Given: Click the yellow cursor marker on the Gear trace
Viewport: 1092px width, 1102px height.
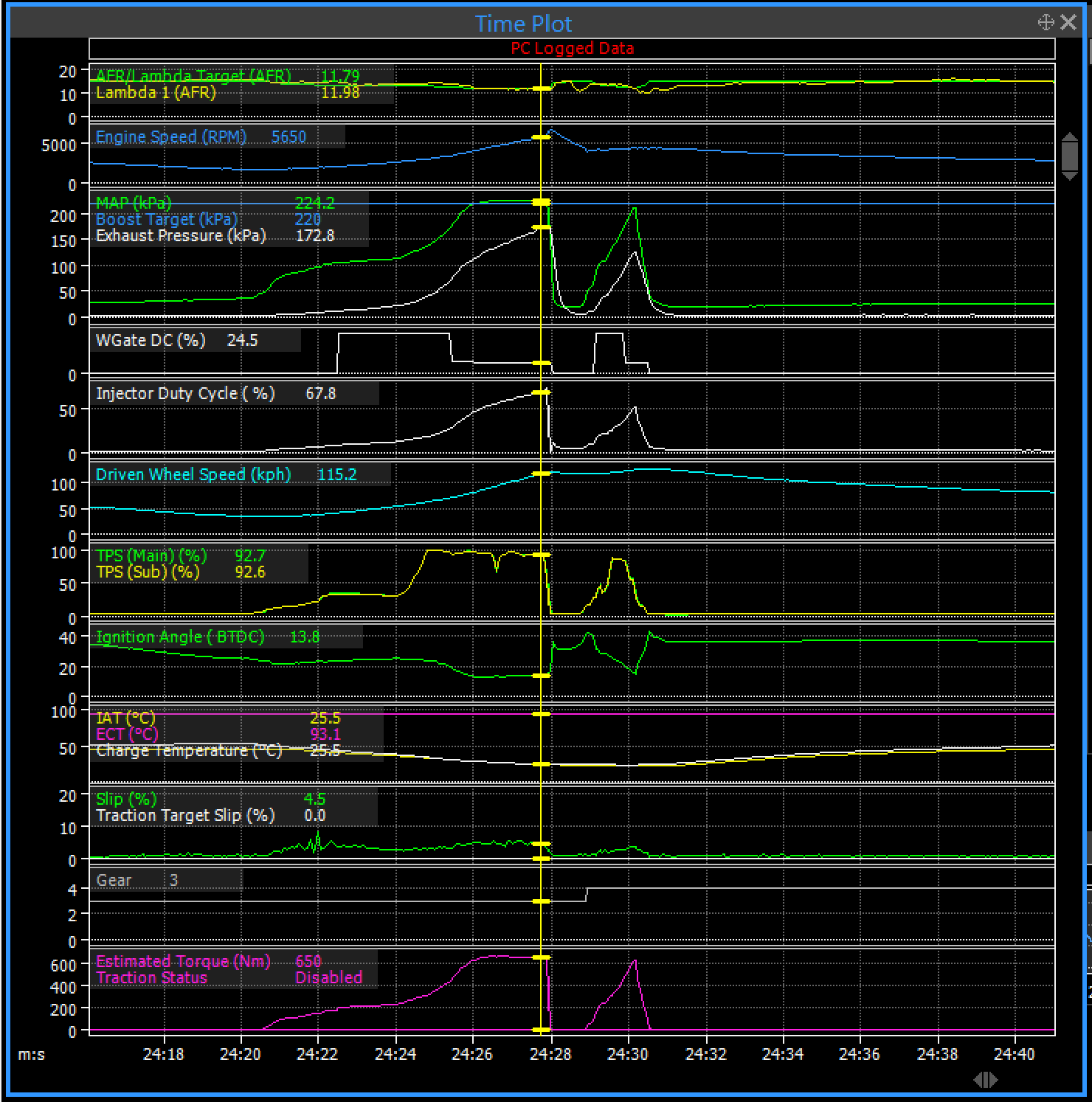Looking at the screenshot, I should 541,901.
